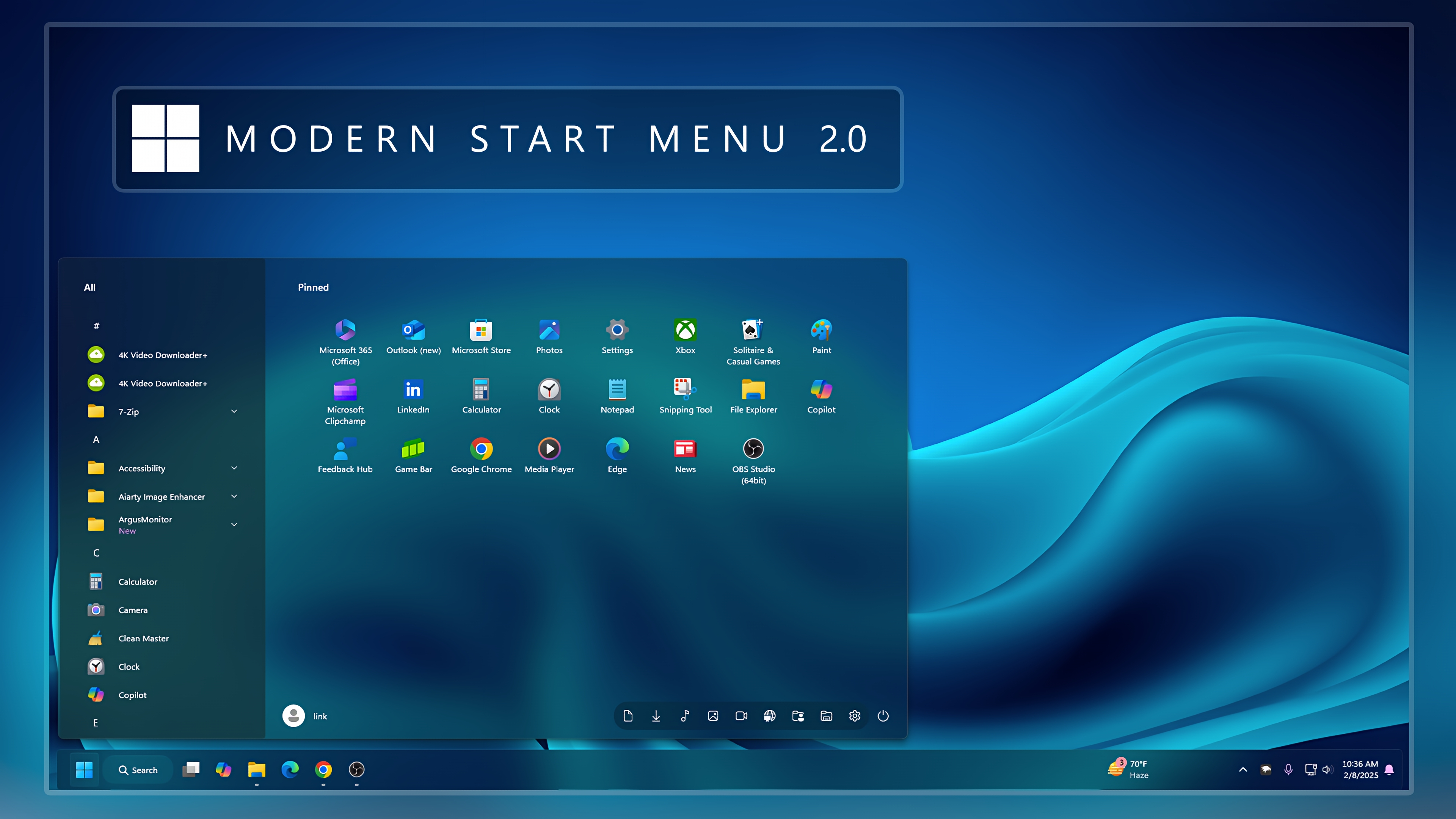Open Clean Master from the app list

[x=143, y=638]
